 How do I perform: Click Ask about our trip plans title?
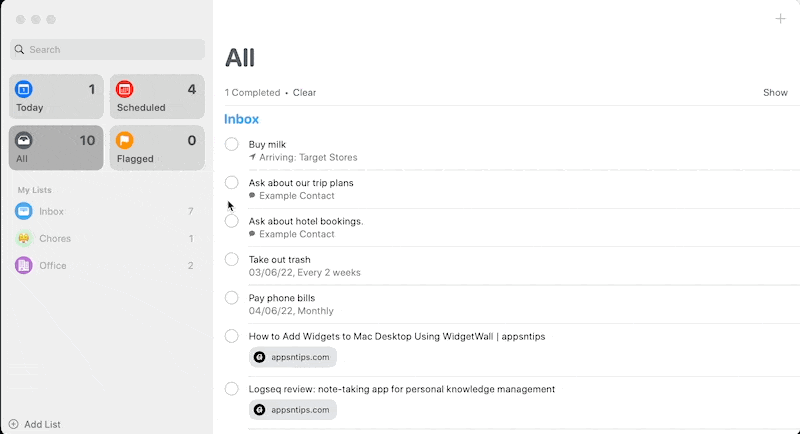(301, 183)
